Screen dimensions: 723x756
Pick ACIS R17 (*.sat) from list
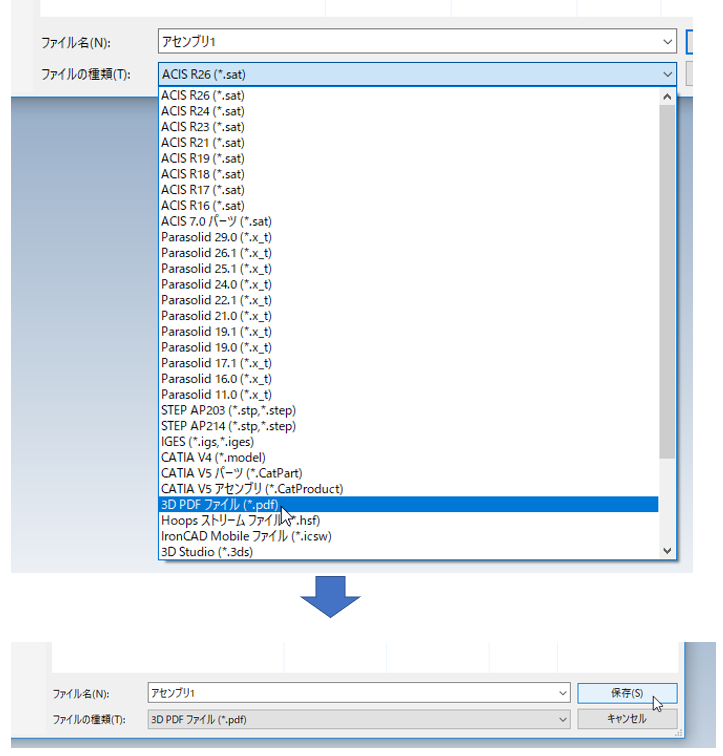click(x=408, y=190)
